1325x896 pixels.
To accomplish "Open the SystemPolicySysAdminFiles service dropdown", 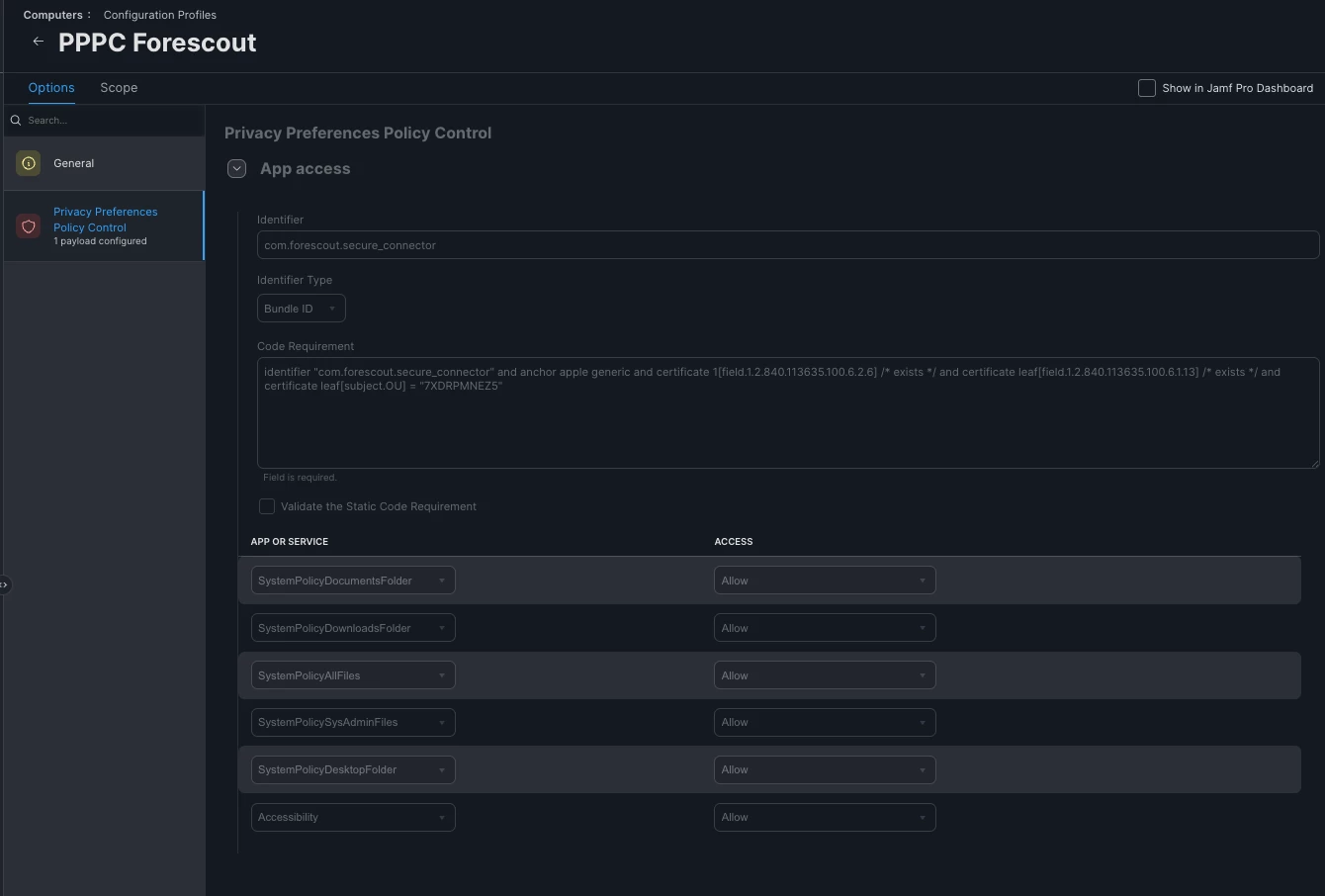I will coord(353,722).
